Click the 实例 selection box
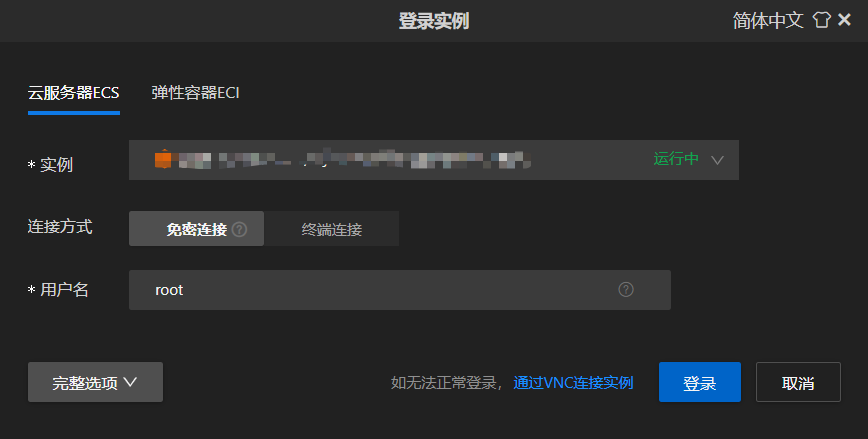Screen dimensions: 868x439 coord(434,159)
